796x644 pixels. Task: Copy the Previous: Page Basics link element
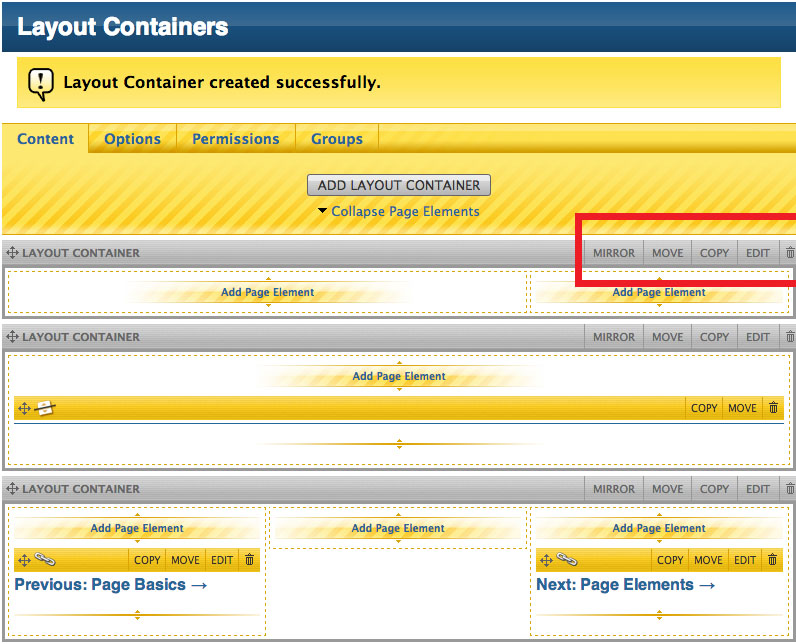pyautogui.click(x=147, y=560)
